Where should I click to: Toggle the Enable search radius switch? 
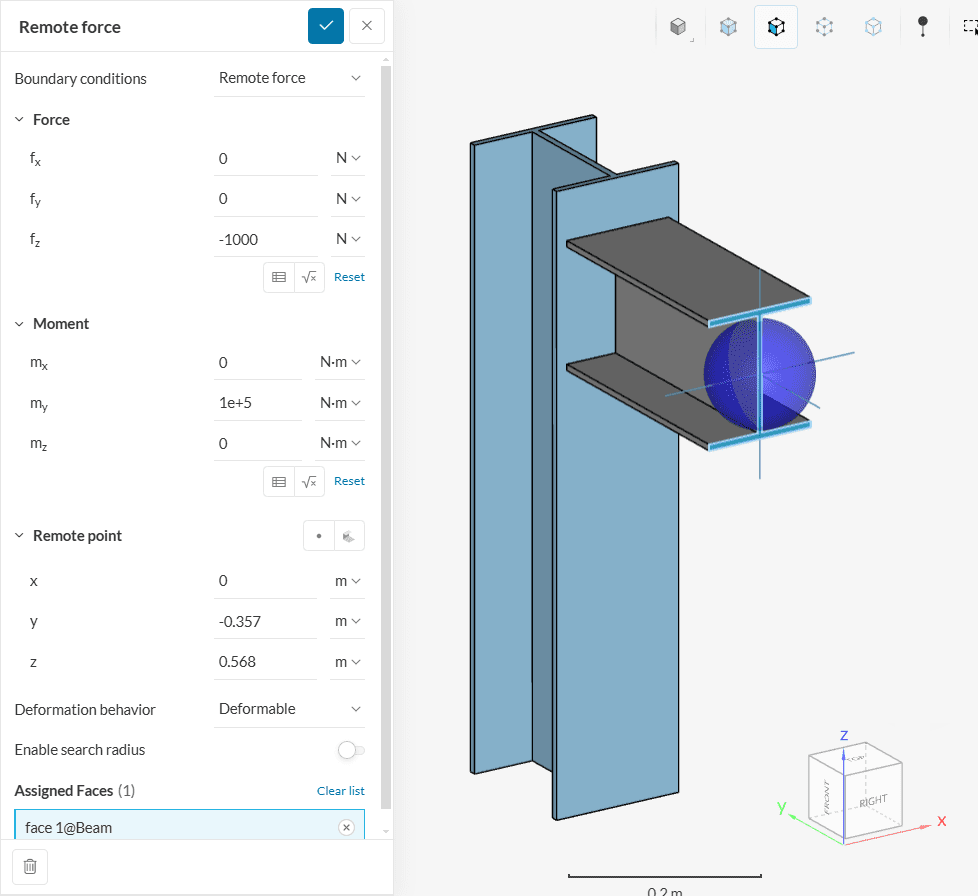pyautogui.click(x=351, y=750)
